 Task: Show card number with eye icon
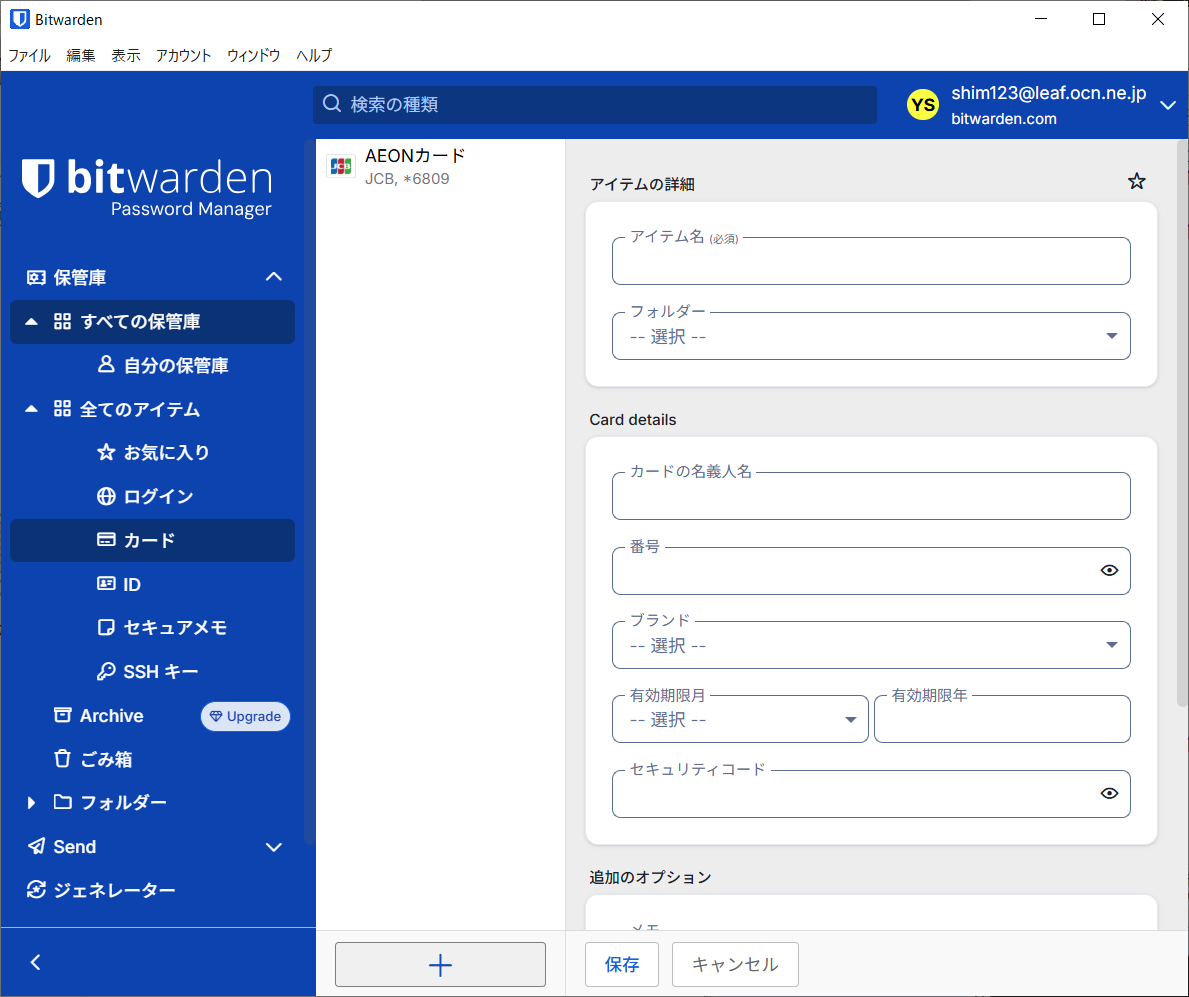click(1108, 571)
